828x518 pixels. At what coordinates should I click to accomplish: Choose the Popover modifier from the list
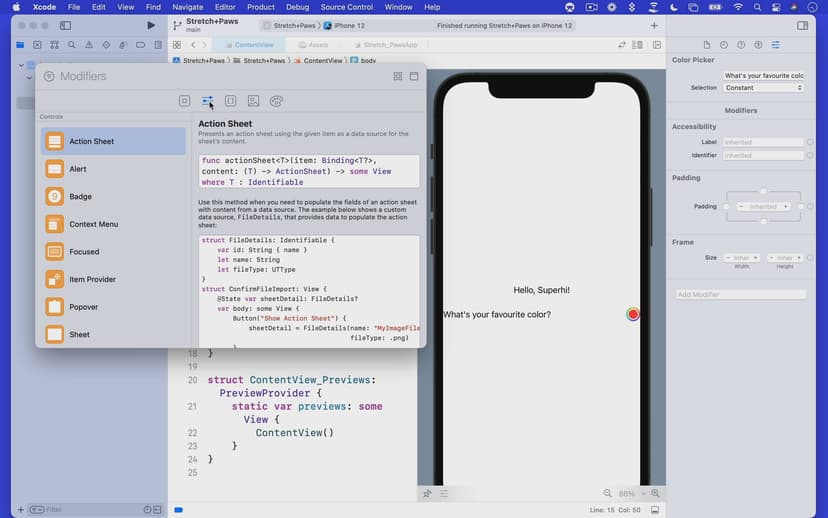tap(83, 307)
